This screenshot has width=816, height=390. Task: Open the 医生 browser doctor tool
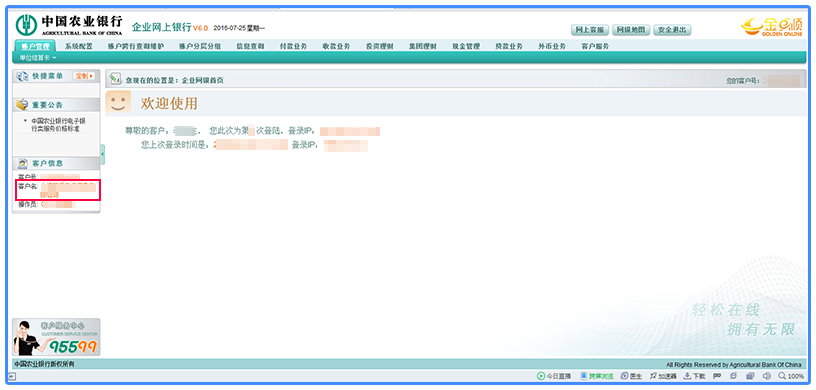(x=631, y=376)
